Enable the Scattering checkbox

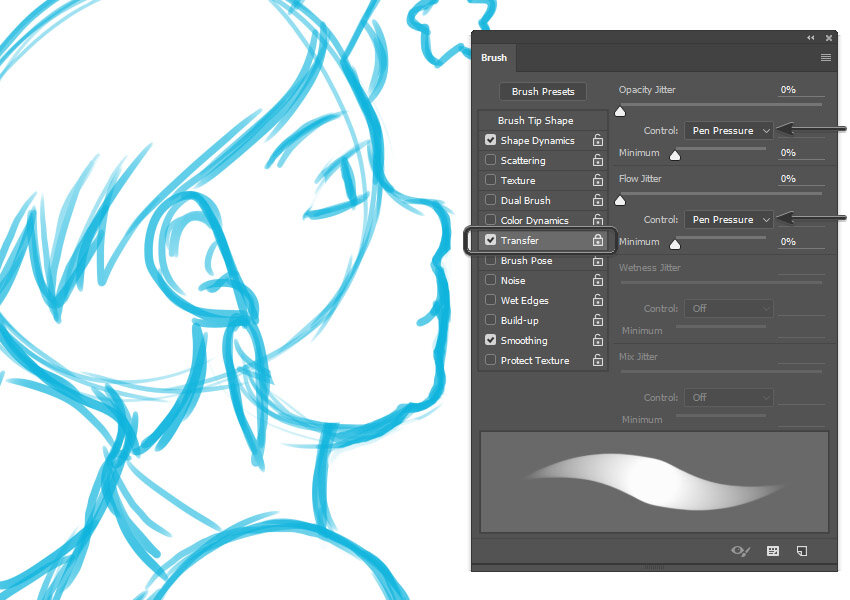491,160
